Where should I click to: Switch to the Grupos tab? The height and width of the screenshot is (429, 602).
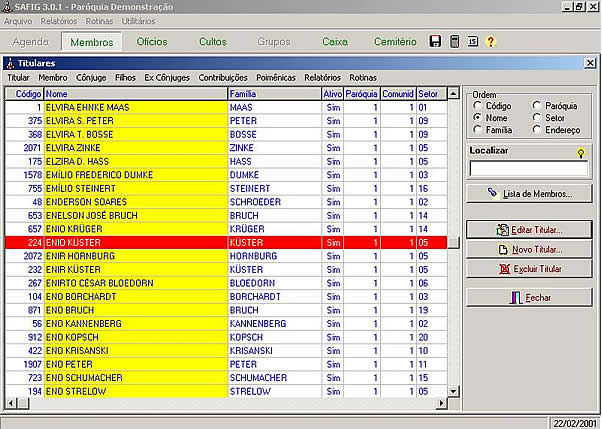274,41
